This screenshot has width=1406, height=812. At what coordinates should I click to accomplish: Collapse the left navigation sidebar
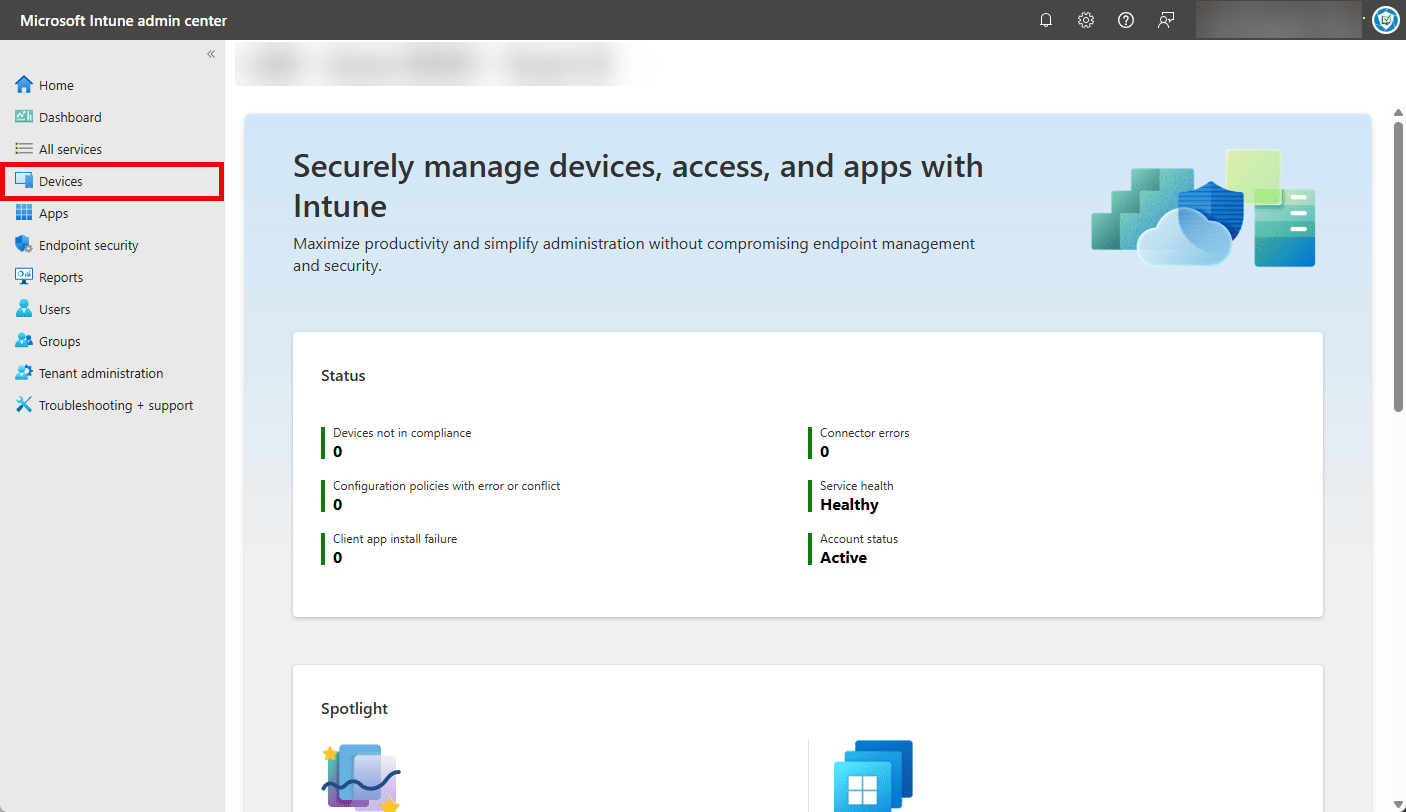pos(211,54)
